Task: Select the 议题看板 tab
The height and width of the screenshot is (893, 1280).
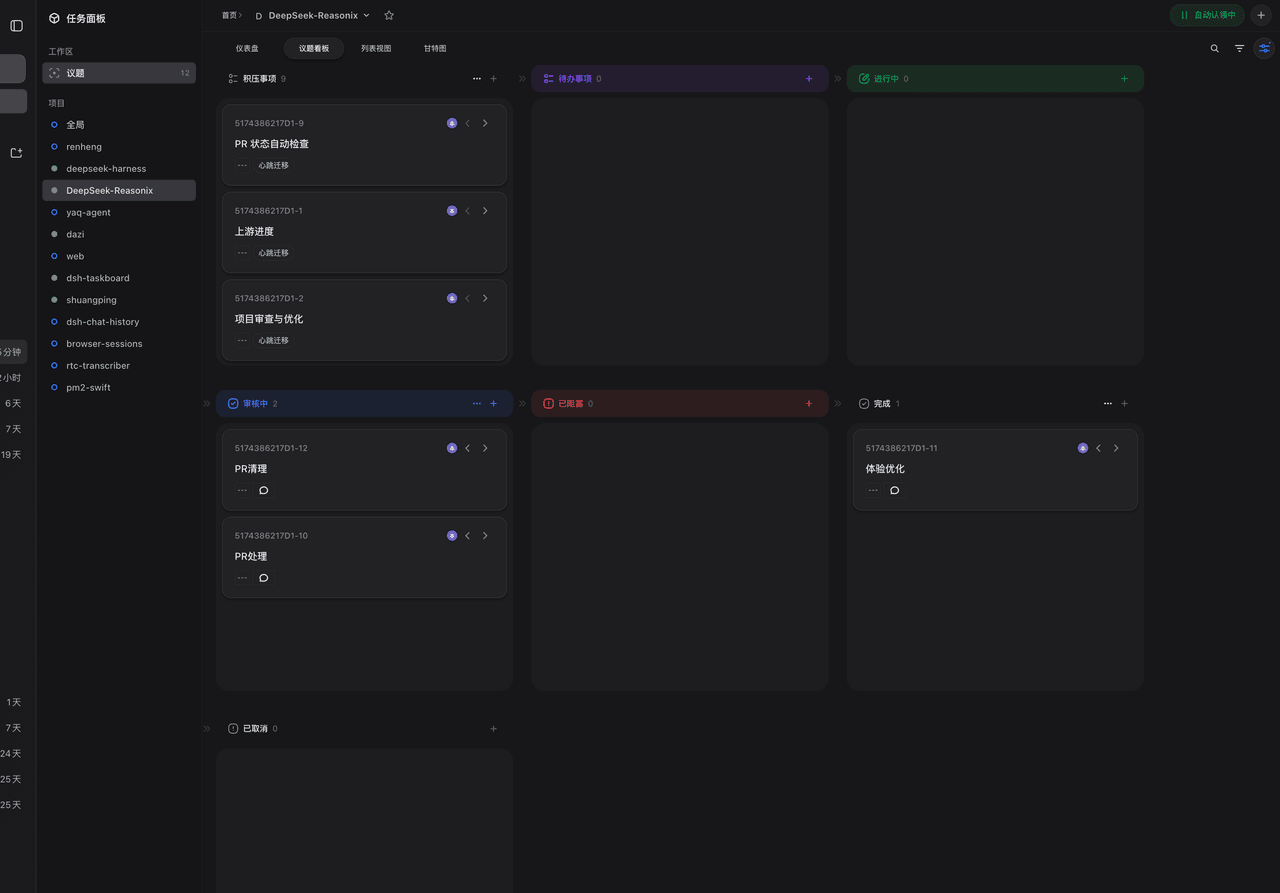Action: [x=314, y=48]
